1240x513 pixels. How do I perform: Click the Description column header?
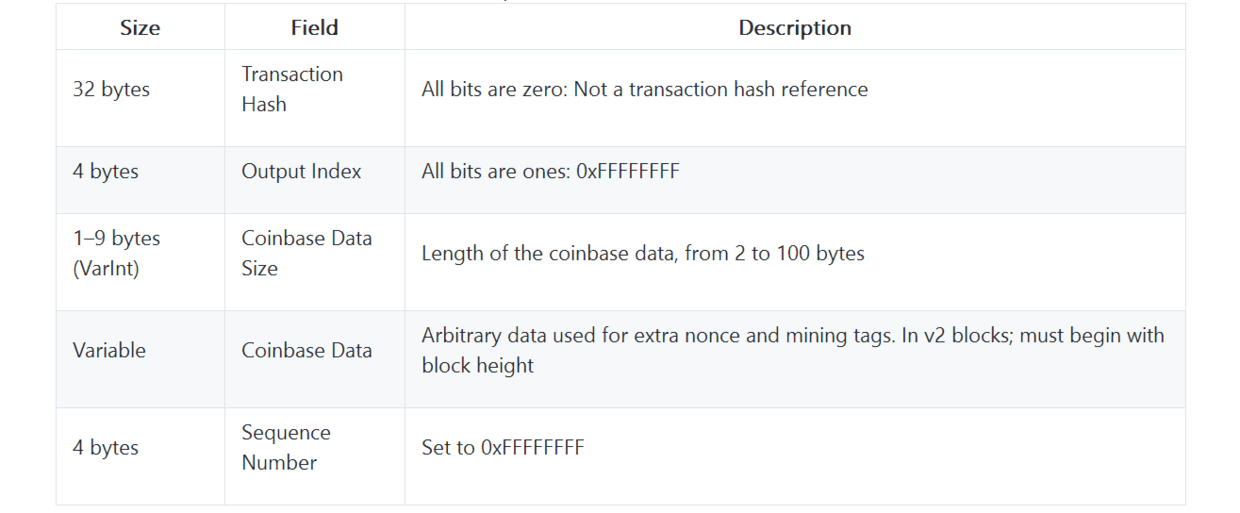click(794, 28)
